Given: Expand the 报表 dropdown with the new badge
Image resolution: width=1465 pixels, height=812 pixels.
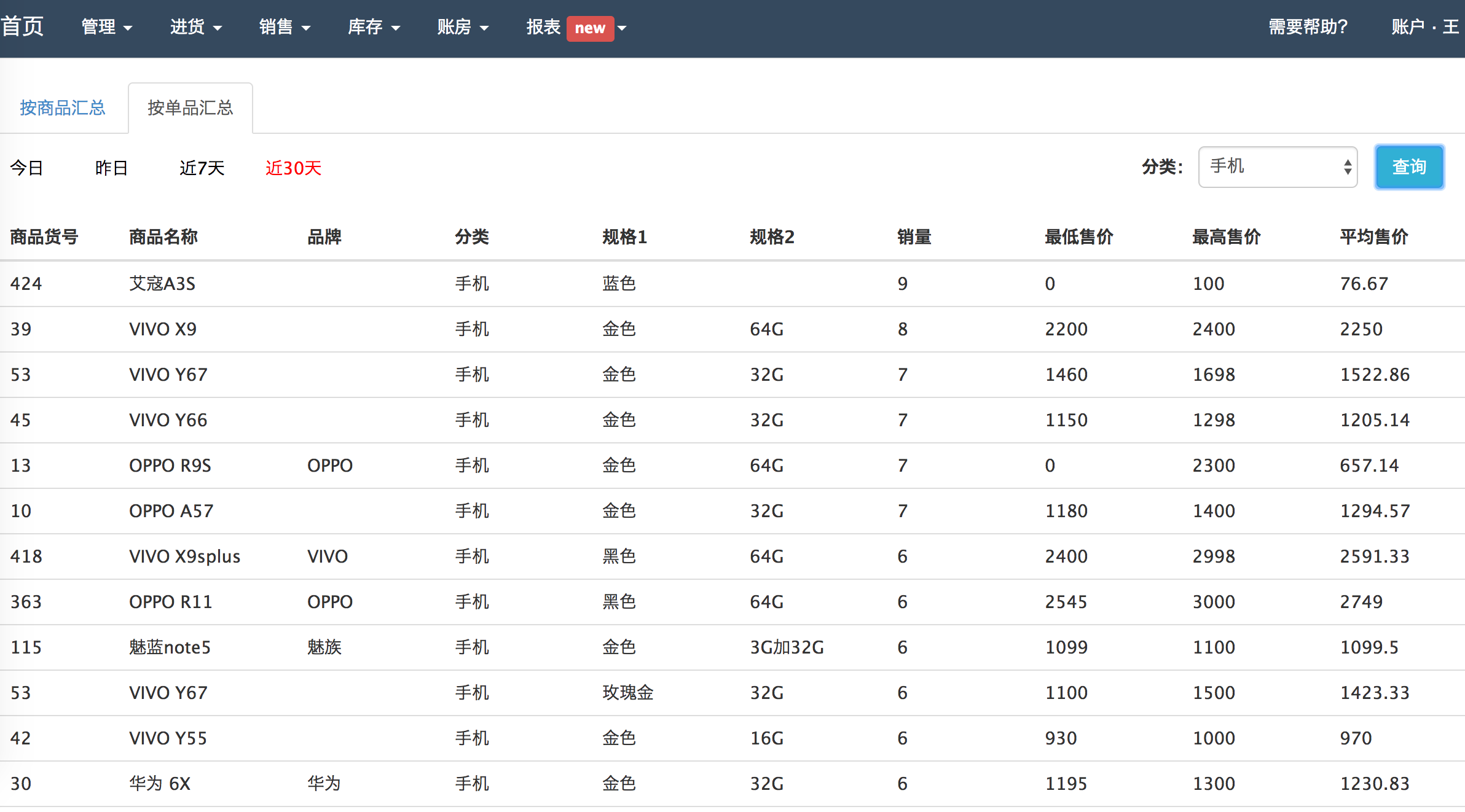Looking at the screenshot, I should click(543, 27).
